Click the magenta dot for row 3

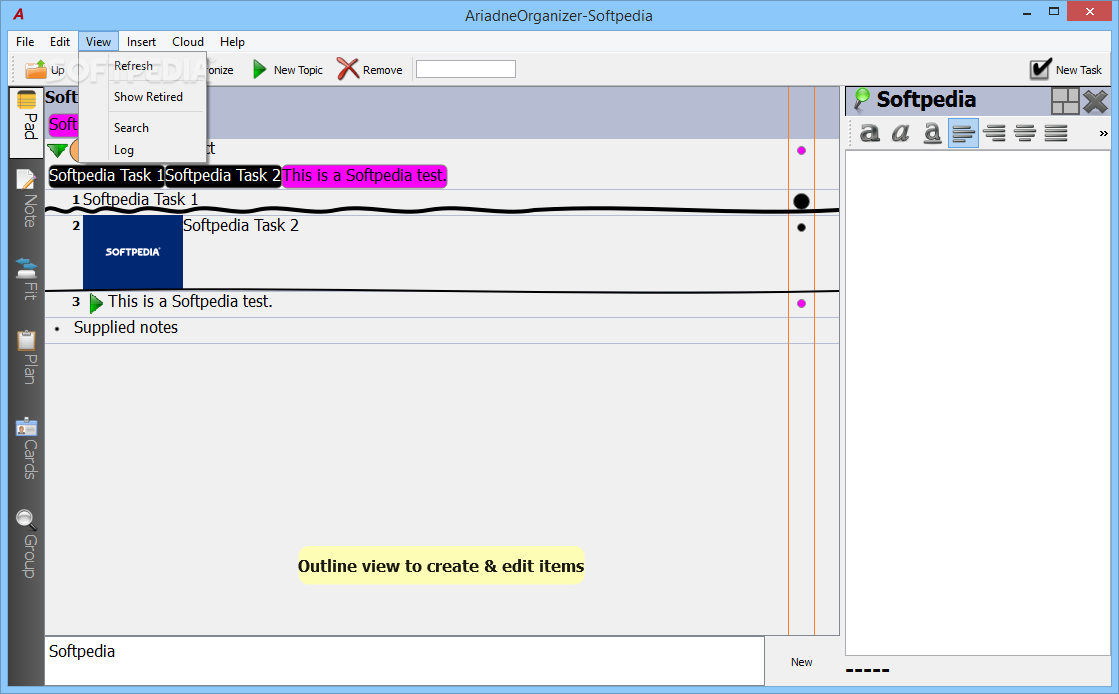(801, 303)
